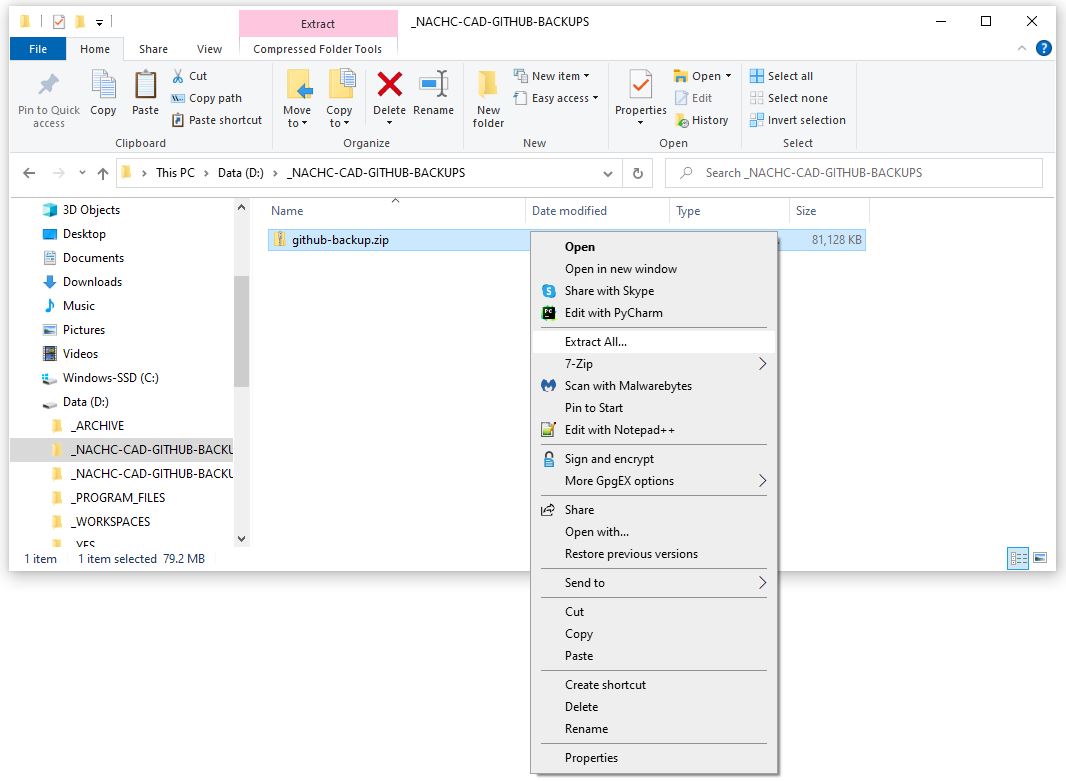Sort by the Date modified column header

(597, 211)
